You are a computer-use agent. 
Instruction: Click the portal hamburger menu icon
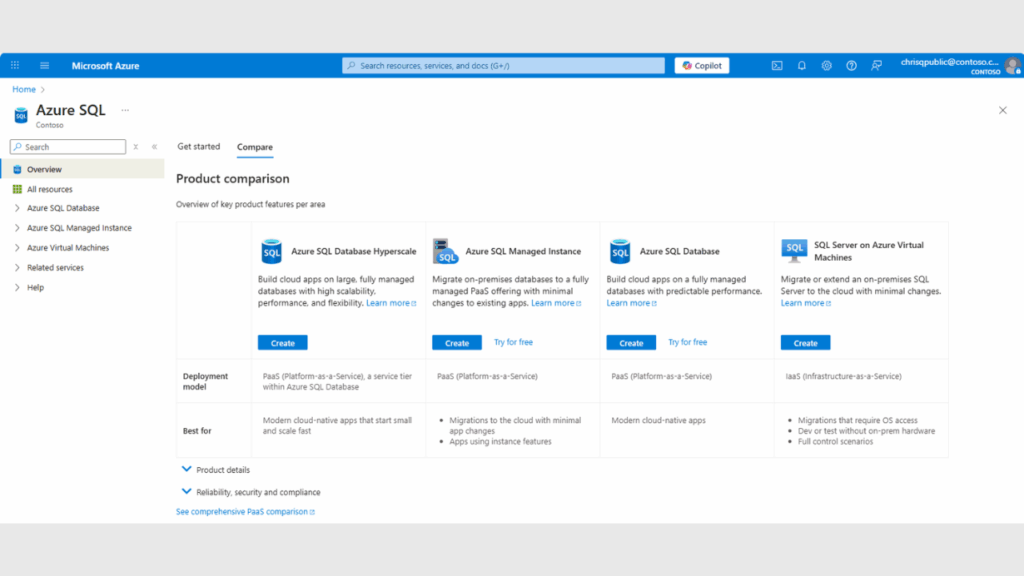pos(44,65)
